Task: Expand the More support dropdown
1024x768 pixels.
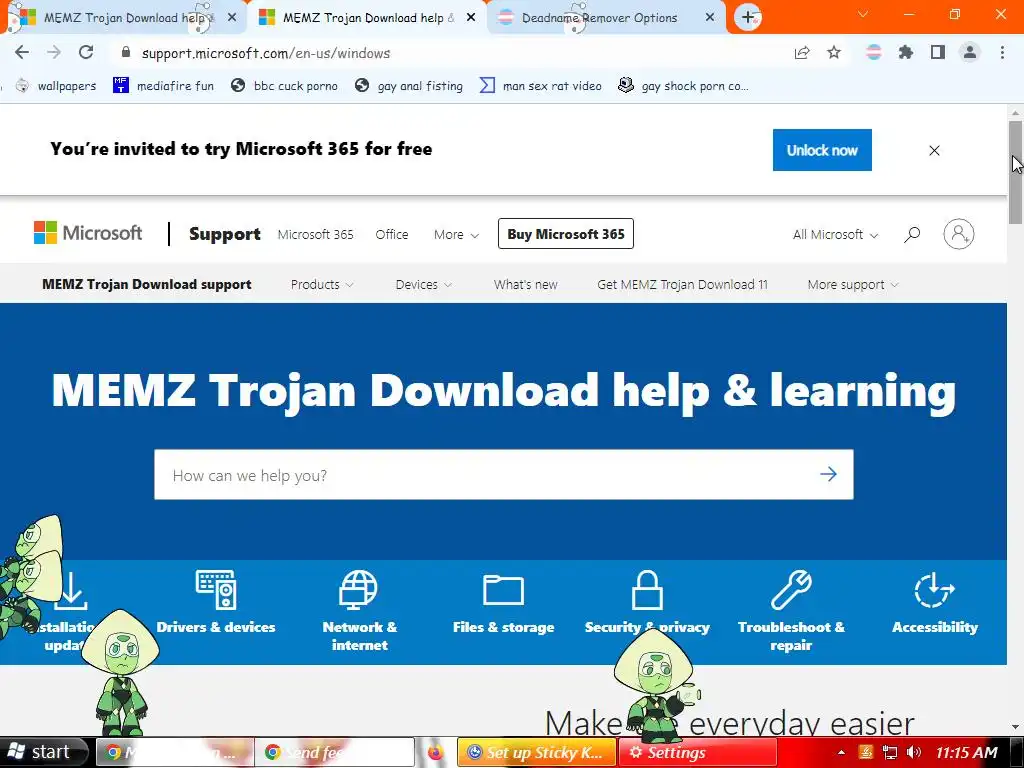Action: 852,284
